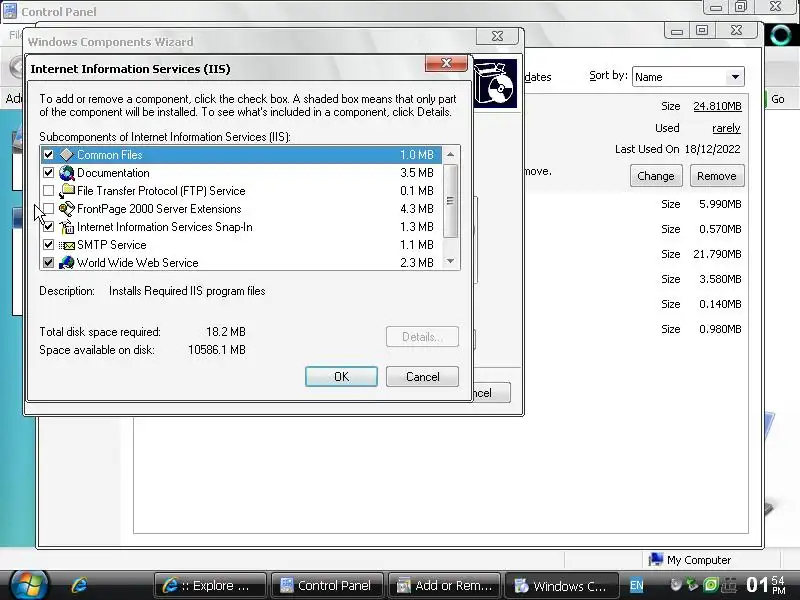Click the FrontPage 2000 Server Extensions icon
The height and width of the screenshot is (600, 800).
coord(66,209)
